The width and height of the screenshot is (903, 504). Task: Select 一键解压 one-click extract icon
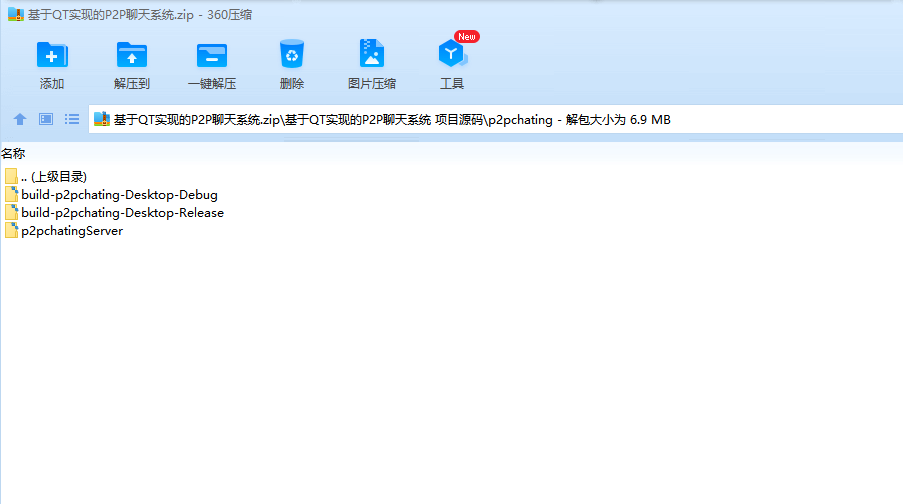pos(211,55)
